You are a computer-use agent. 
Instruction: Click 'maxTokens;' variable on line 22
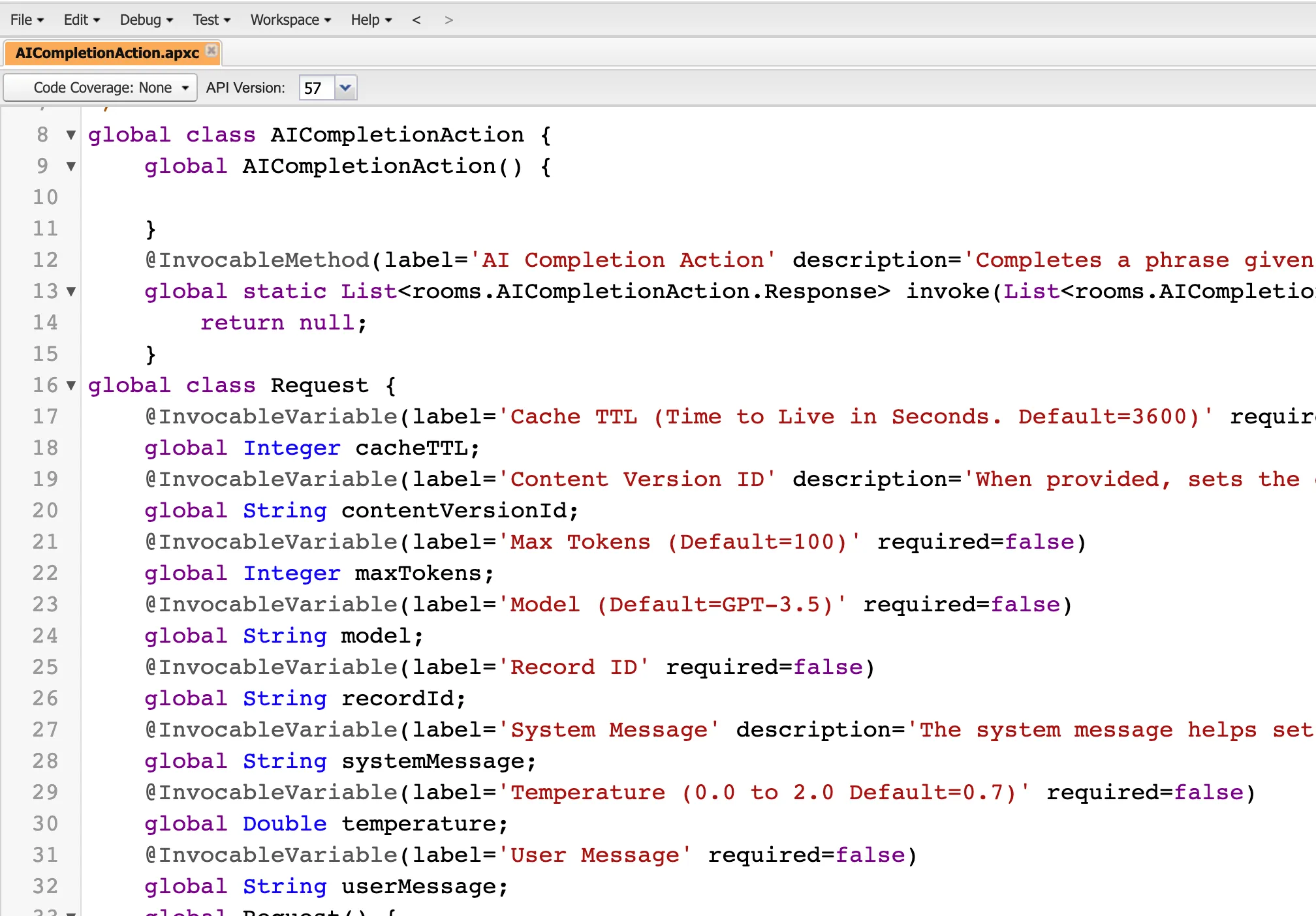424,573
